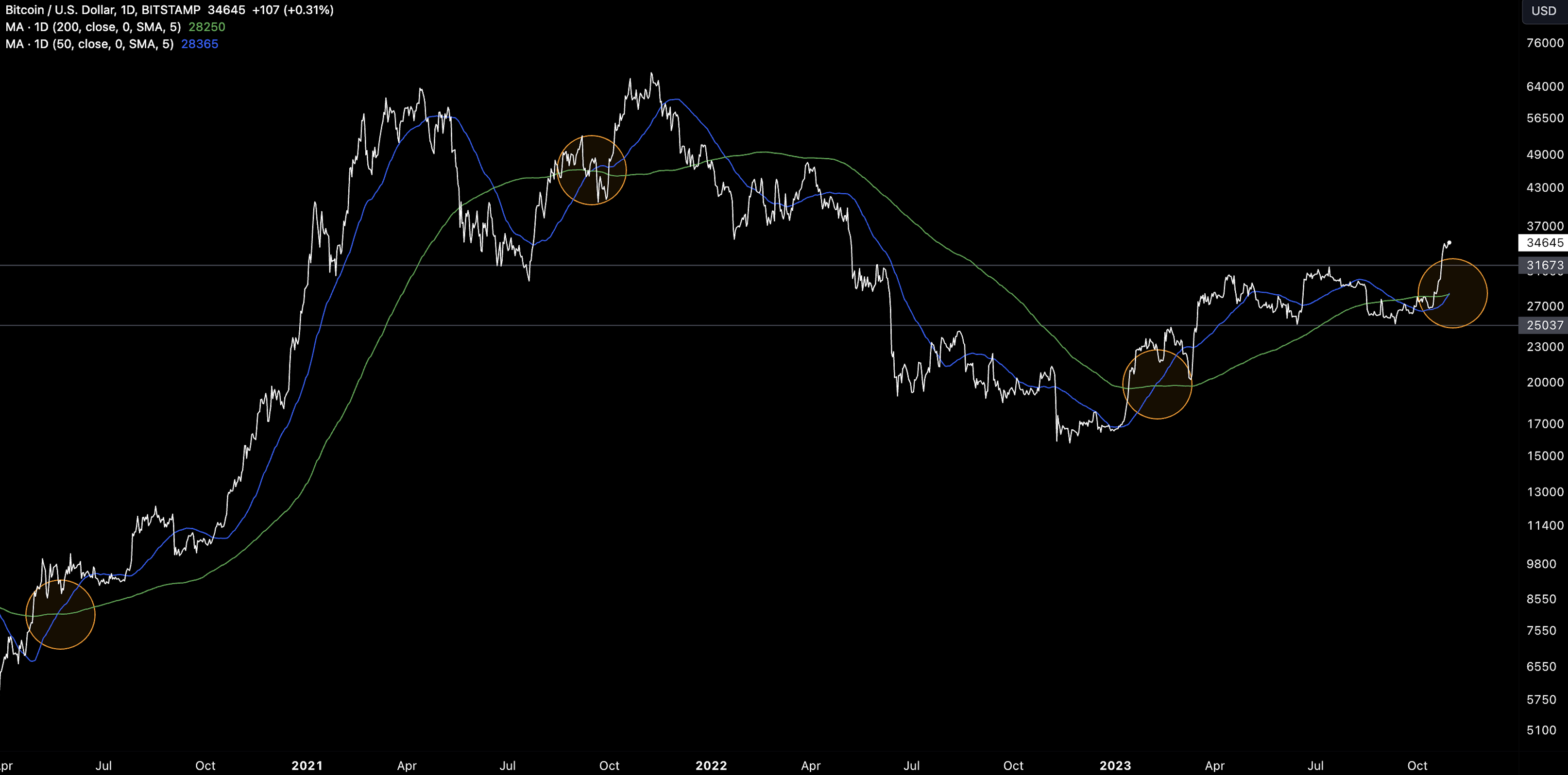1568x775 pixels.
Task: Click the green 28250 MA value
Action: (206, 27)
